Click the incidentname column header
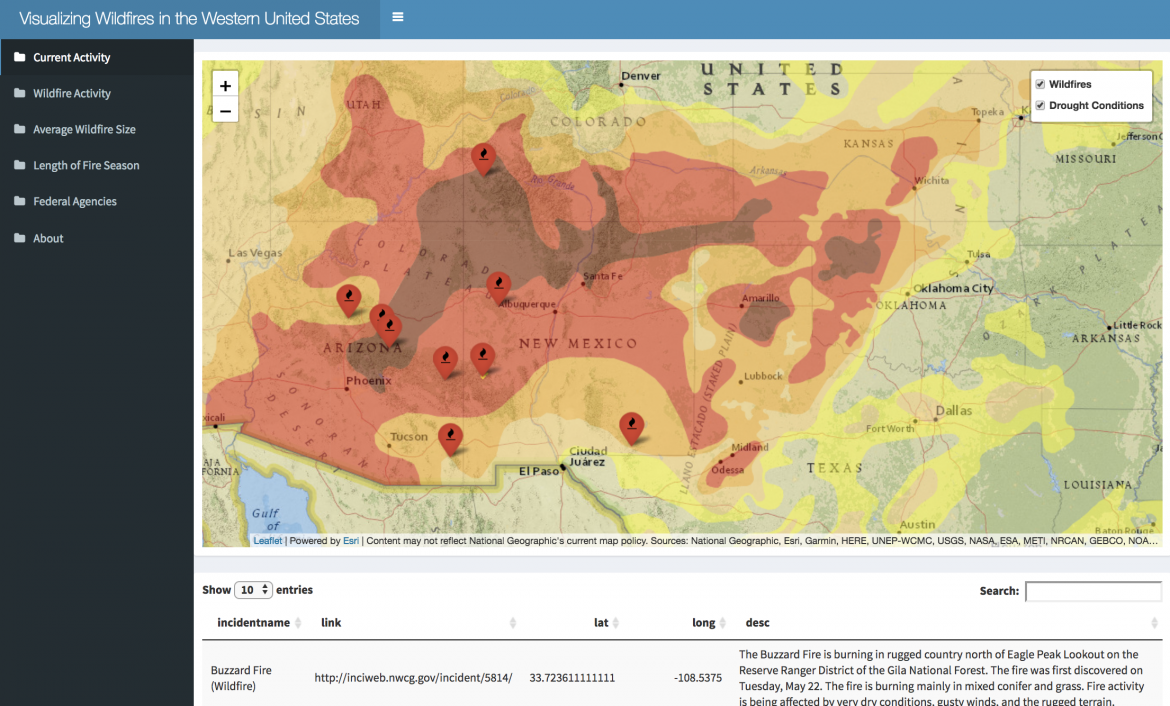This screenshot has height=706, width=1170. [254, 622]
